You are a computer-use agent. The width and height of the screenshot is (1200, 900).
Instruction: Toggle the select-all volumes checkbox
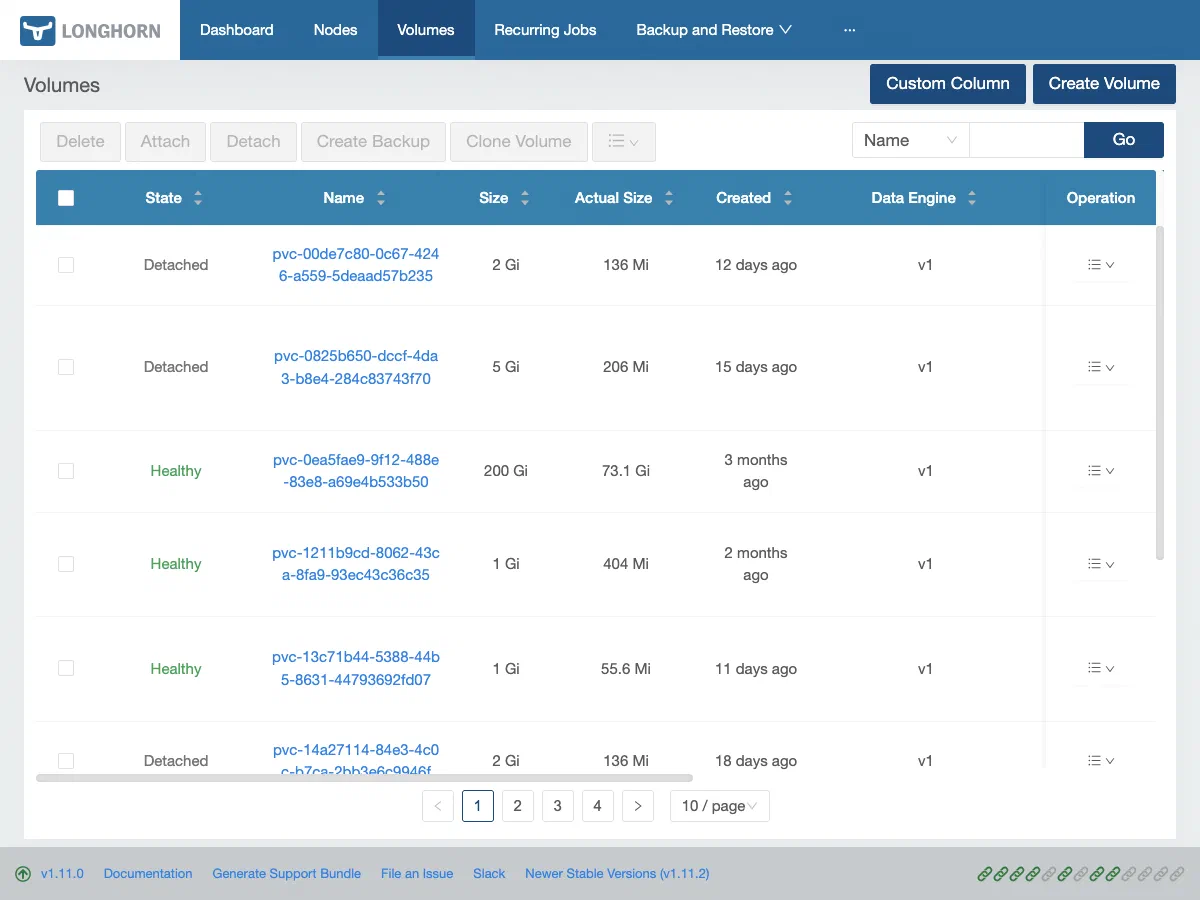point(66,198)
